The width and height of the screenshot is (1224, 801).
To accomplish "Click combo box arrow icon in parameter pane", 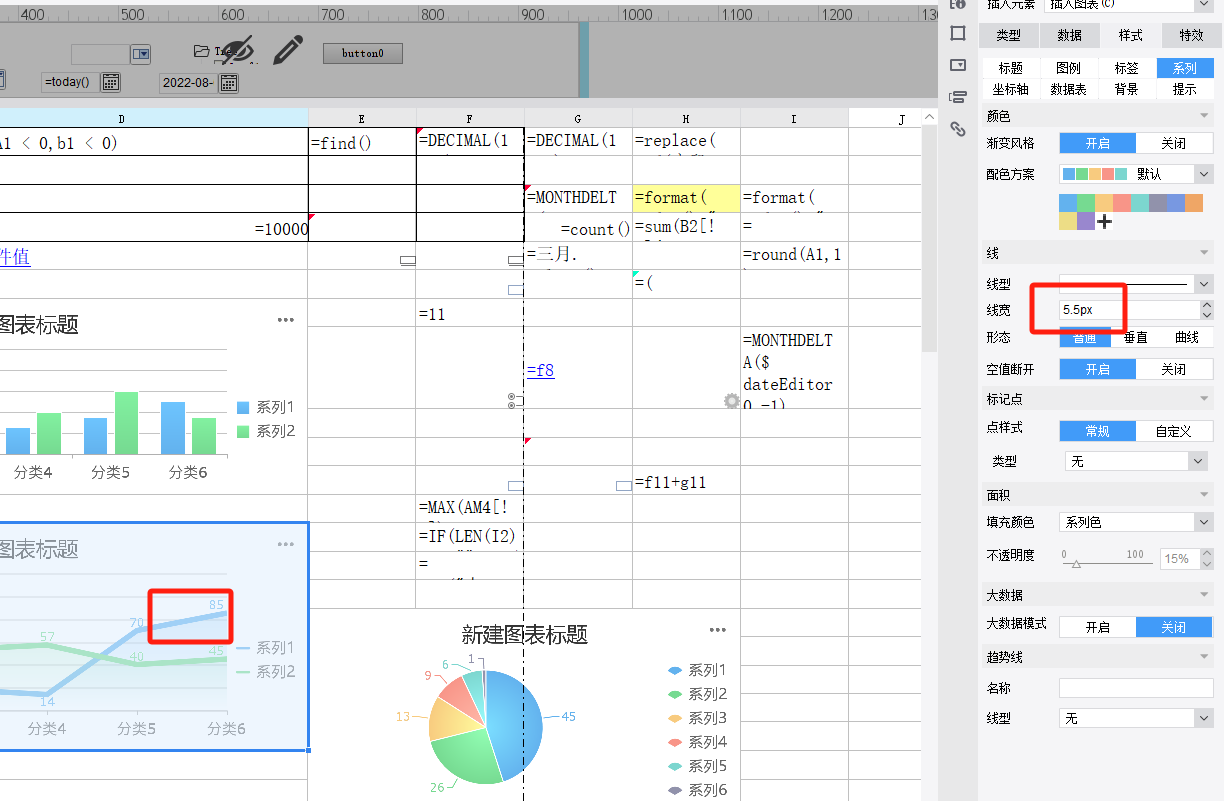I will click(141, 54).
